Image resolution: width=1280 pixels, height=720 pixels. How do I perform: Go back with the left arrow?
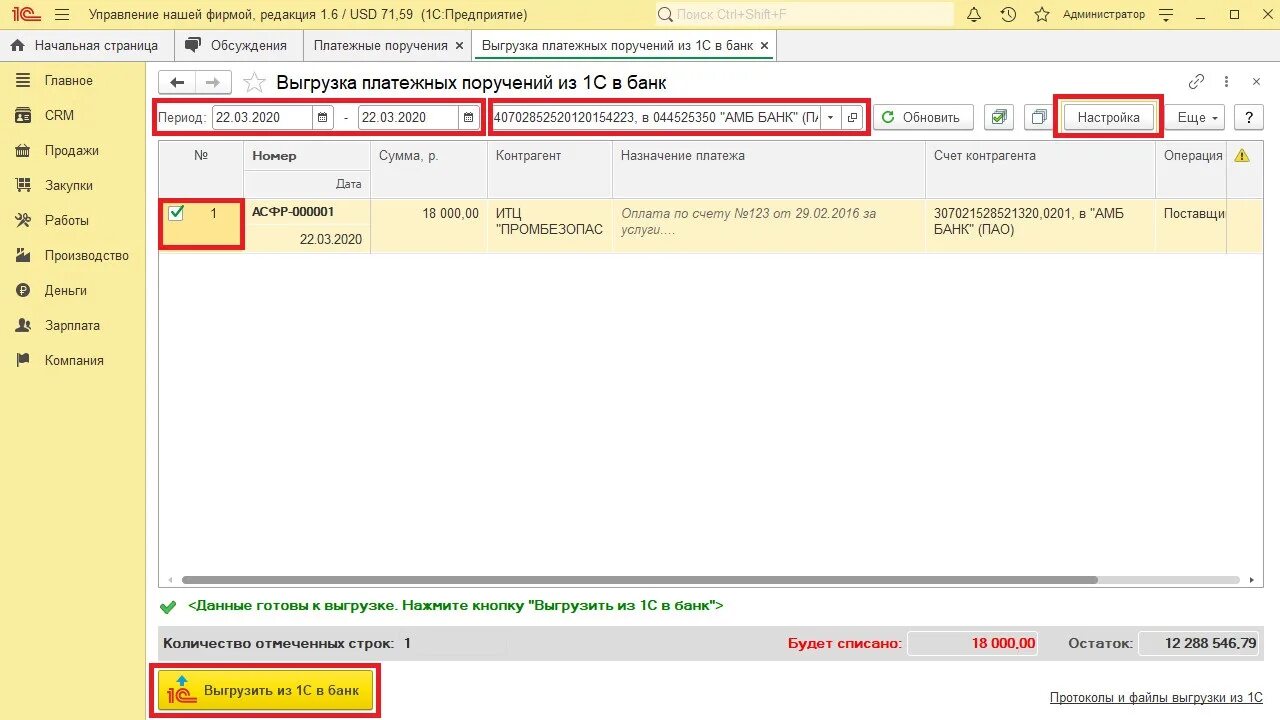[x=178, y=83]
